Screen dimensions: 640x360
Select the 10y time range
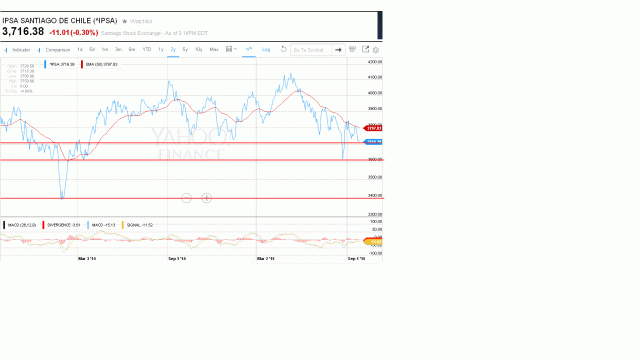199,49
